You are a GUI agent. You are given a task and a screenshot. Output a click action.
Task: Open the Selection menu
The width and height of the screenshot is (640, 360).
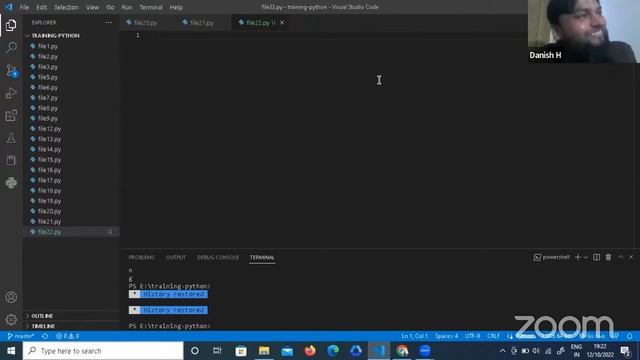[66, 7]
